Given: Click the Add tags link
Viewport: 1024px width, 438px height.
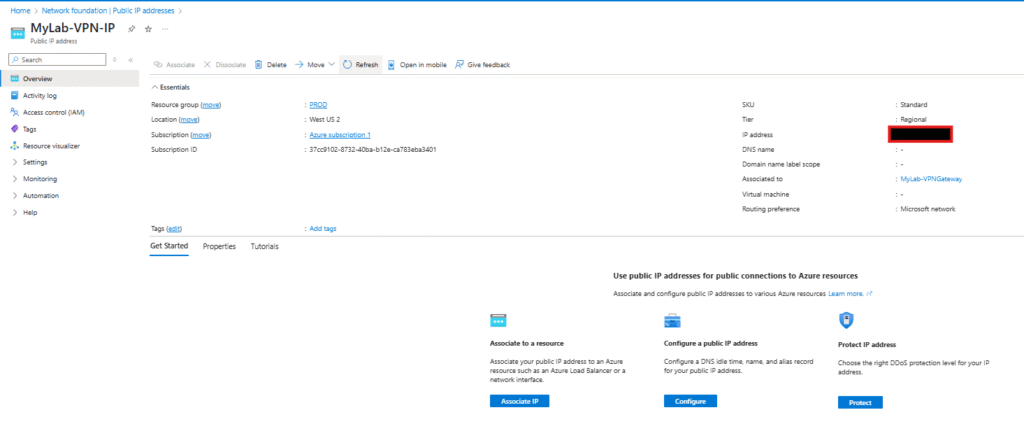Looking at the screenshot, I should coord(323,228).
